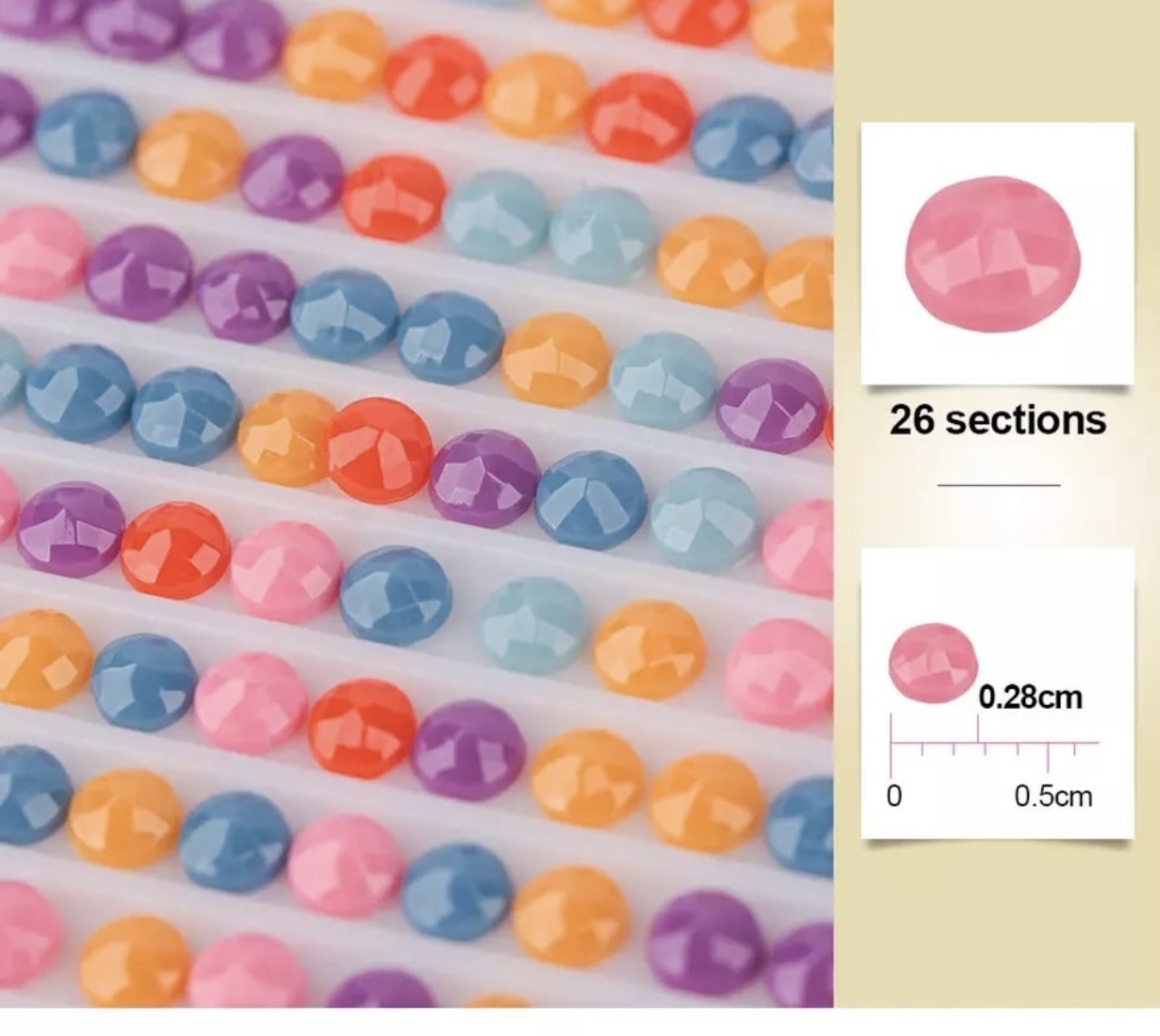Screen dimensions: 1160x1036
Task: Click the "0.5cm" ruler label
Action: tap(1053, 796)
